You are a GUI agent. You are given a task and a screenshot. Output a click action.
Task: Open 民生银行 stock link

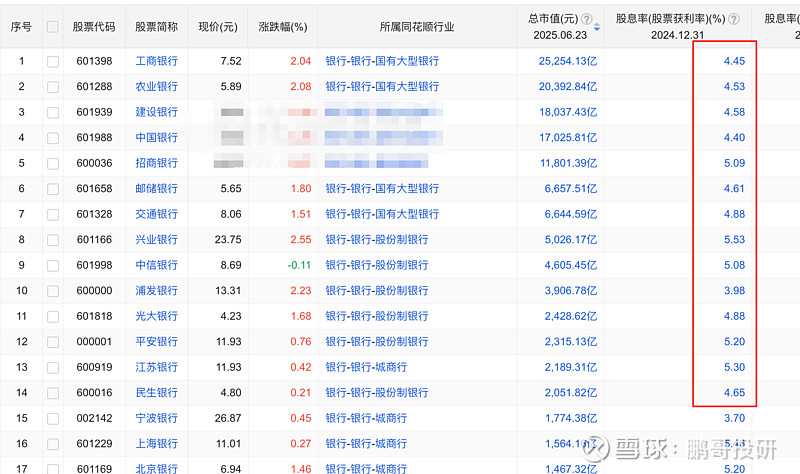[156, 393]
